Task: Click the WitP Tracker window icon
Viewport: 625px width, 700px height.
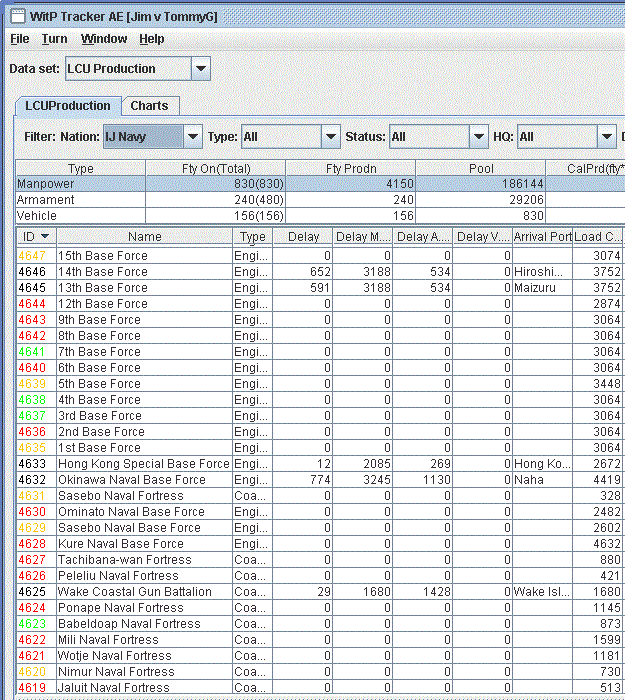Action: 18,17
